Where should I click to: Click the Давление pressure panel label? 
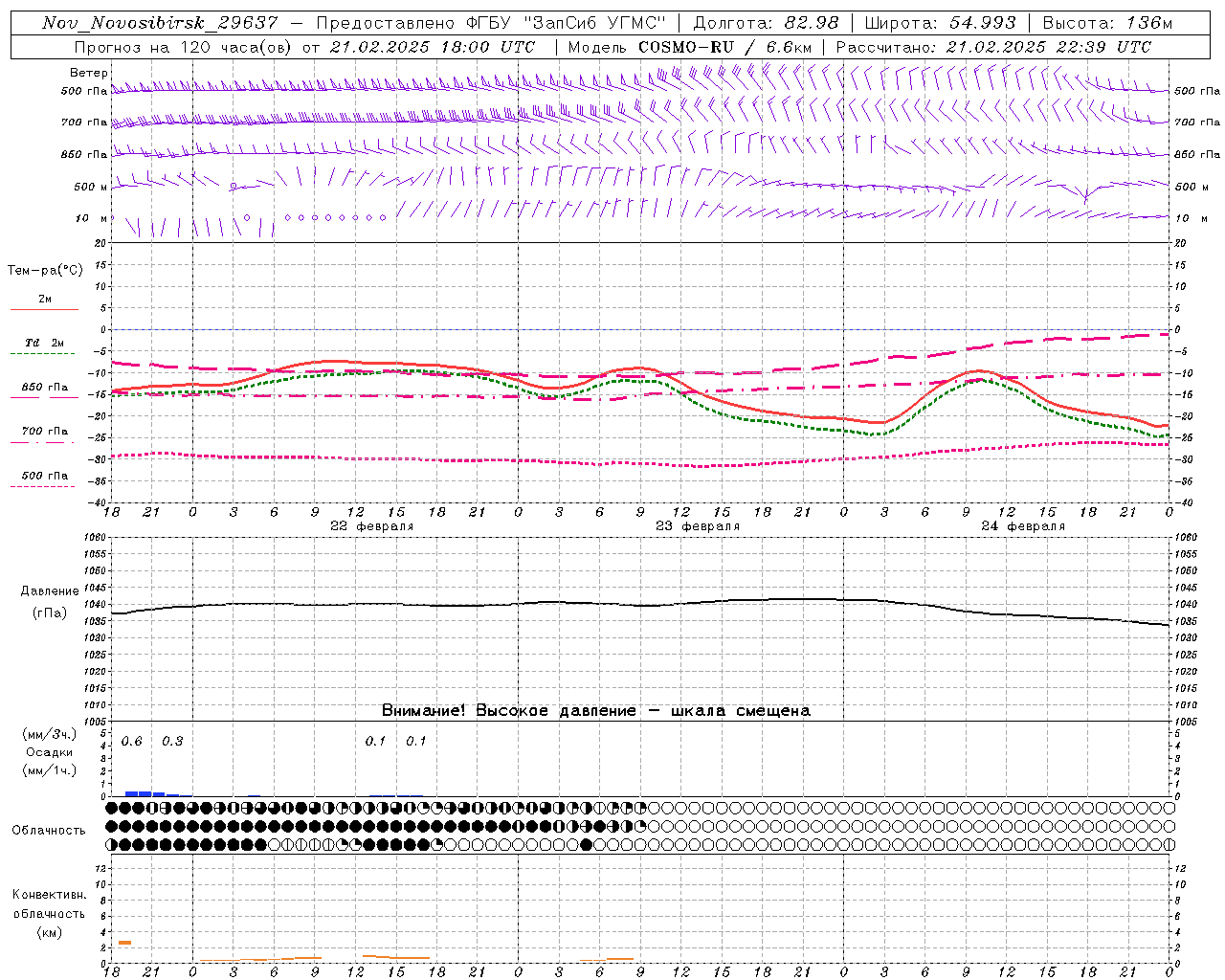click(x=50, y=591)
